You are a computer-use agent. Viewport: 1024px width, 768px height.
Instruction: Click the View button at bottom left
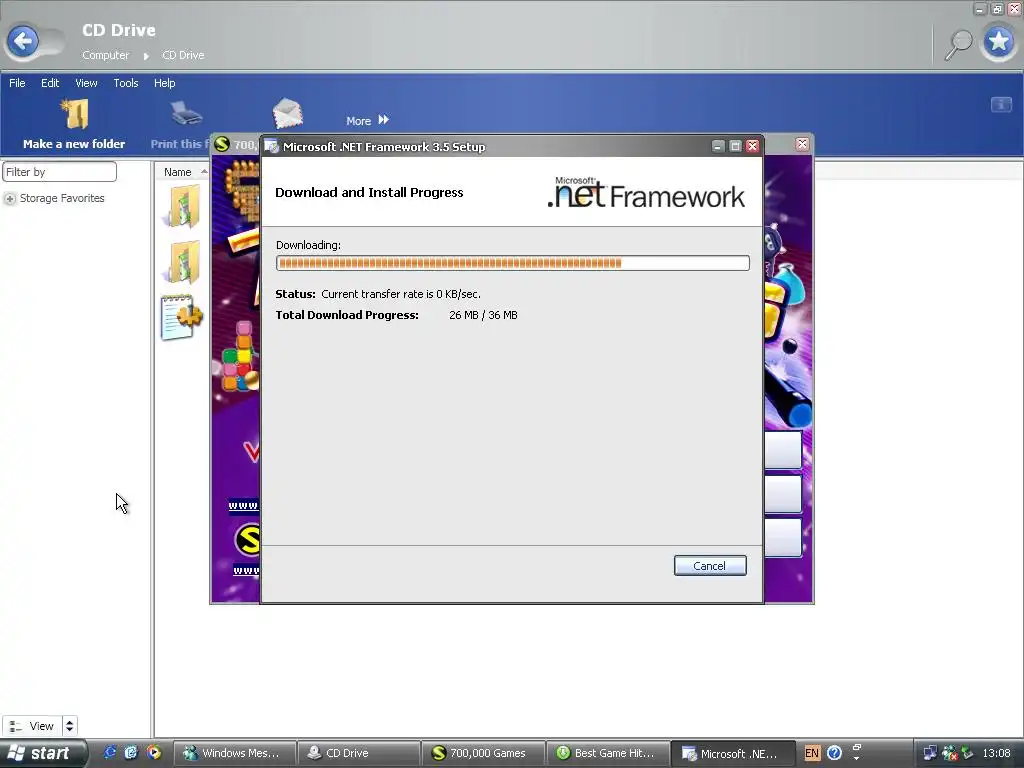33,726
